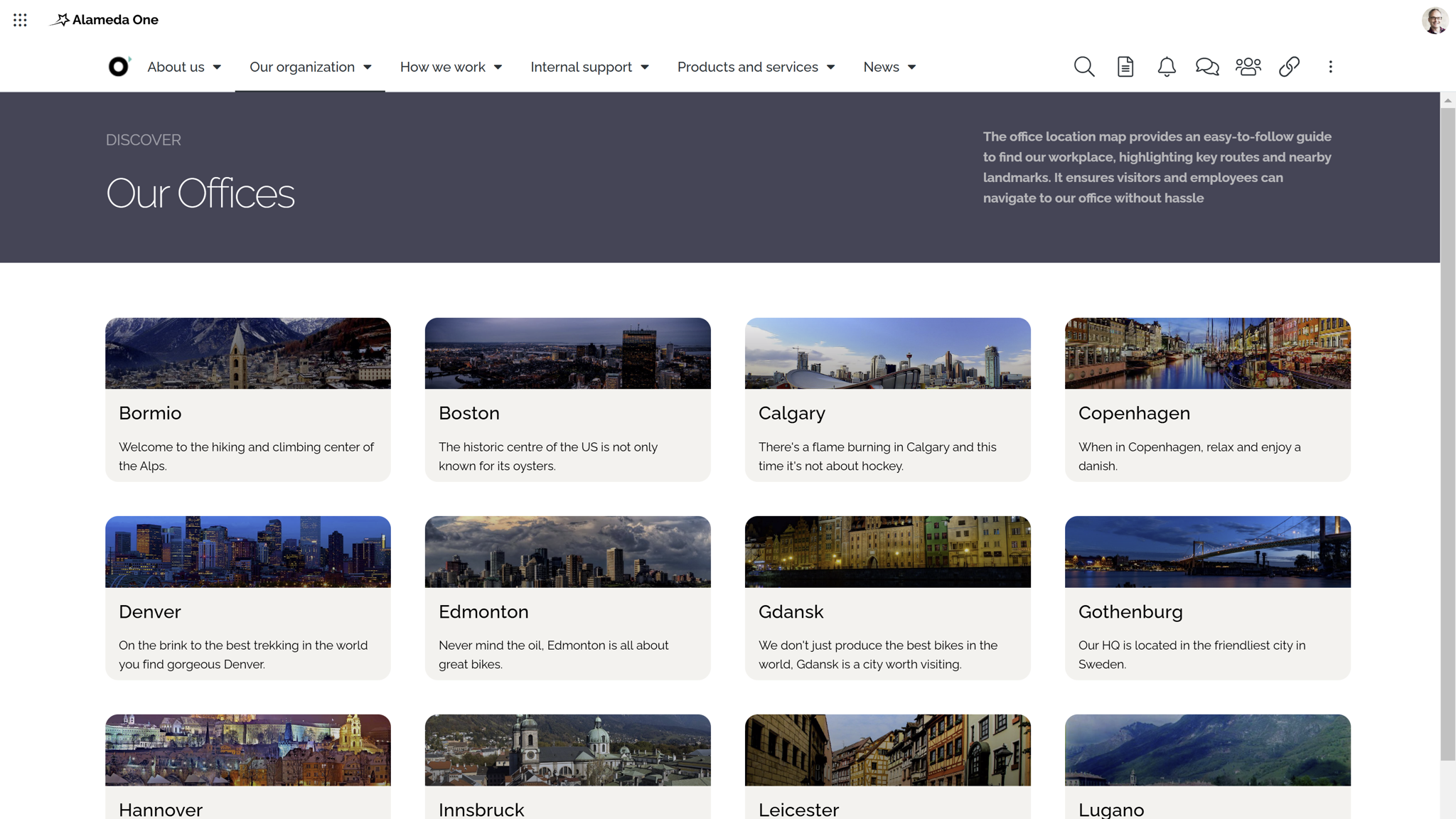Click the page vertical scrollbar thumb
The width and height of the screenshot is (1456, 819).
(1447, 434)
